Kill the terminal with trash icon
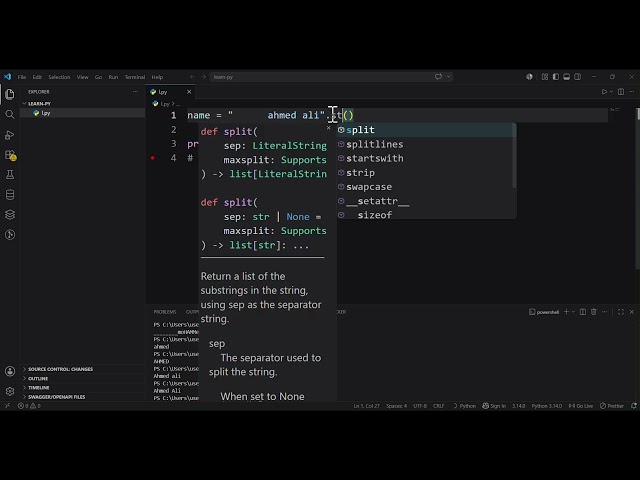This screenshot has height=480, width=640. pyautogui.click(x=594, y=312)
